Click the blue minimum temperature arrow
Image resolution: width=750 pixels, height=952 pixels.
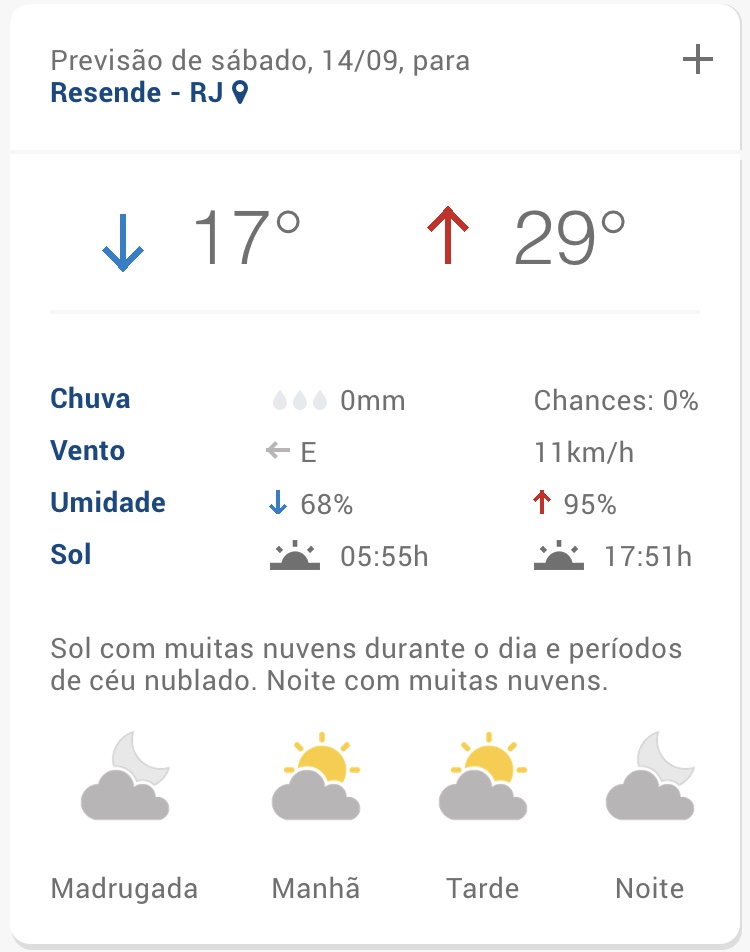click(x=123, y=240)
